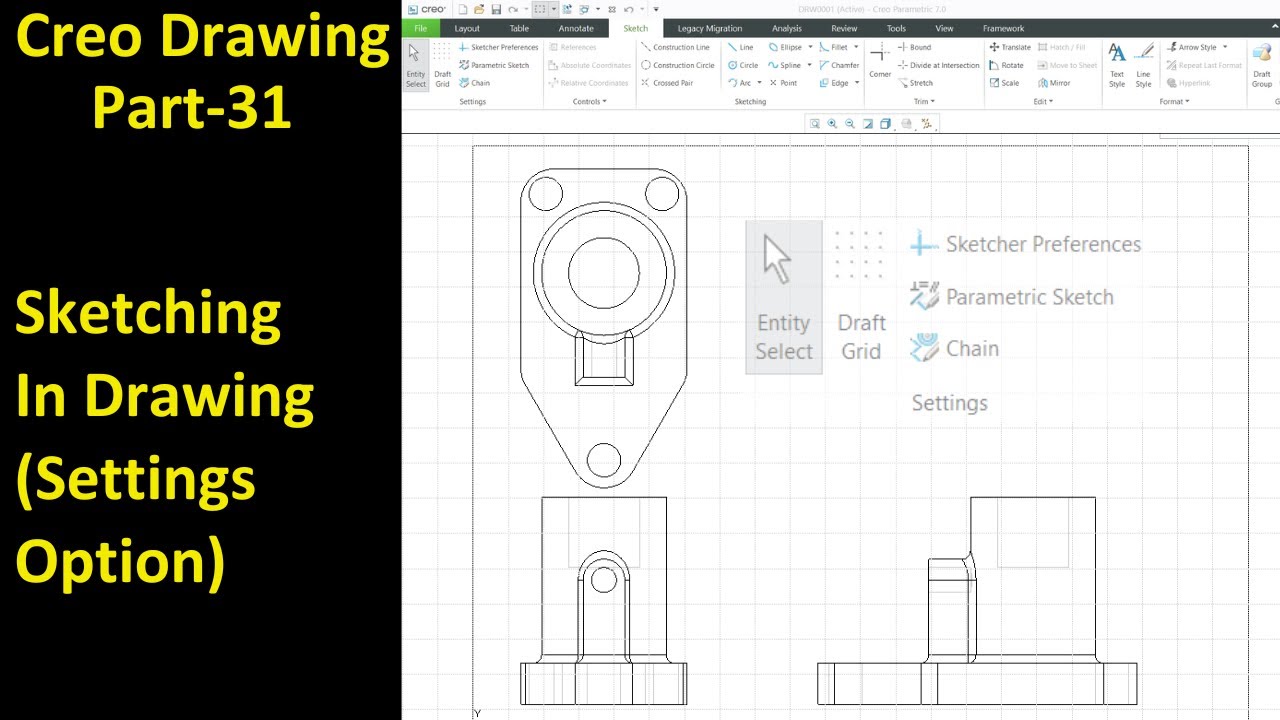Choose the Construction Circle tool
This screenshot has width=1280, height=720.
(x=677, y=65)
